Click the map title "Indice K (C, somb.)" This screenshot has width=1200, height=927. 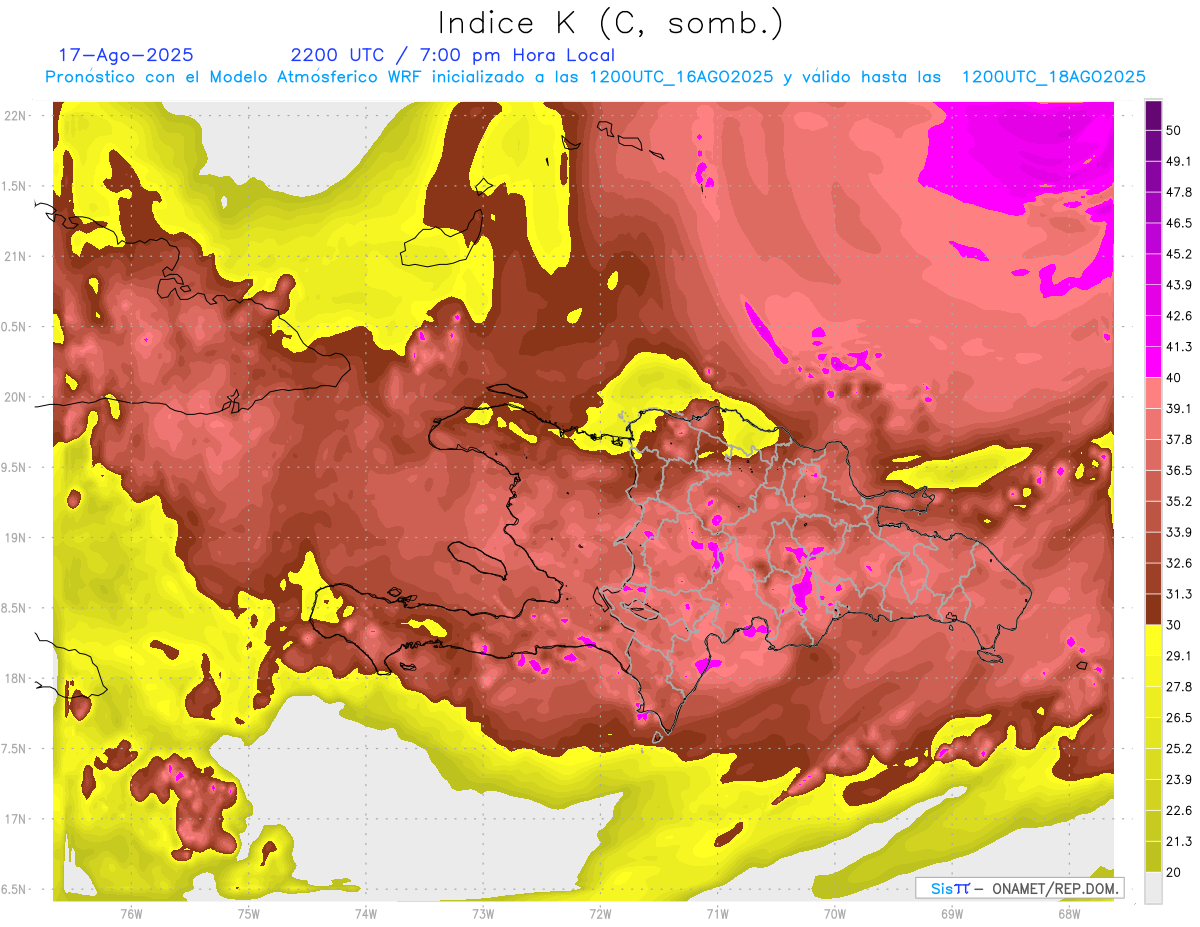pyautogui.click(x=610, y=23)
